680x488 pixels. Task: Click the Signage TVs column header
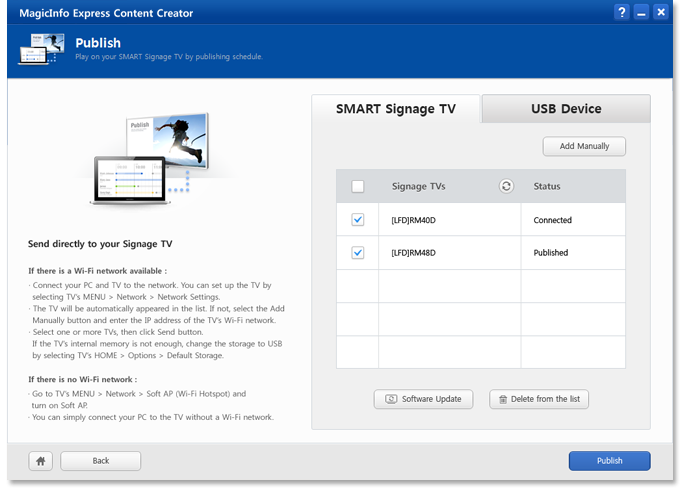click(418, 187)
